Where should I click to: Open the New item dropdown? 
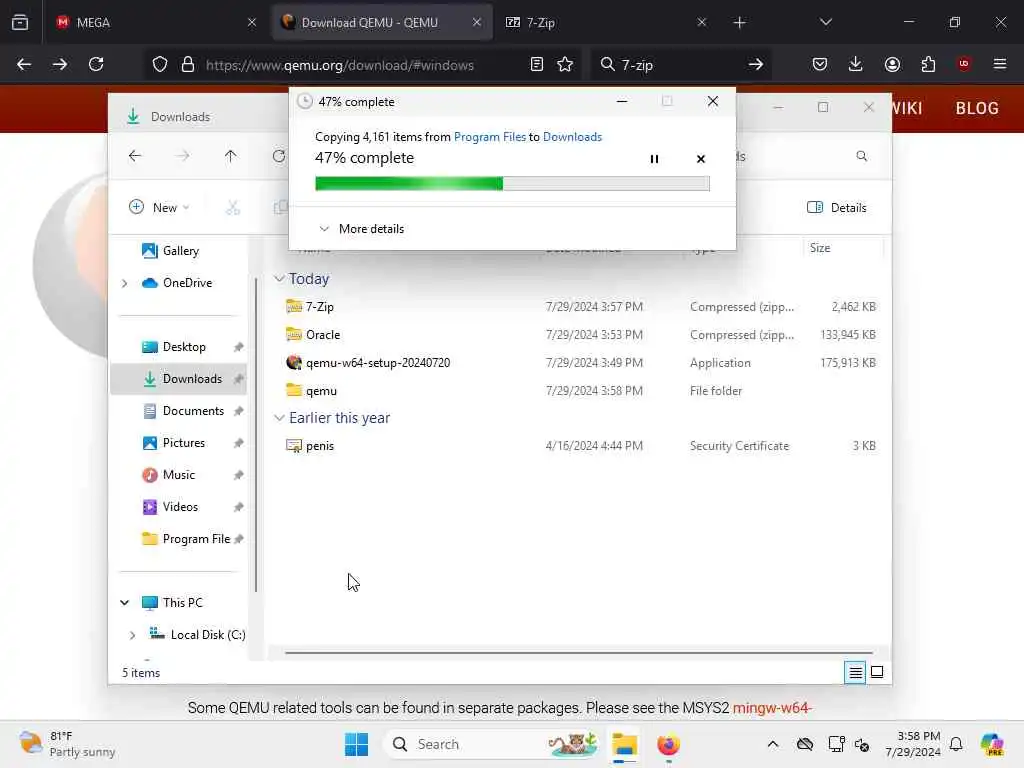pos(159,207)
